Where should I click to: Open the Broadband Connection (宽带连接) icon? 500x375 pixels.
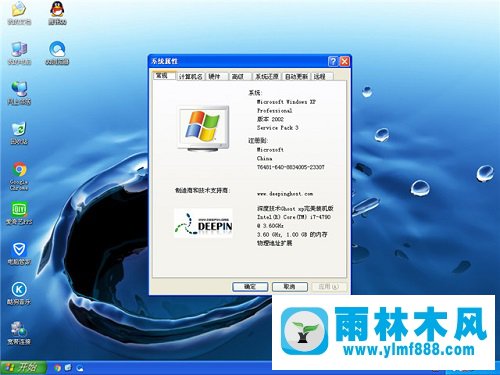[x=19, y=333]
